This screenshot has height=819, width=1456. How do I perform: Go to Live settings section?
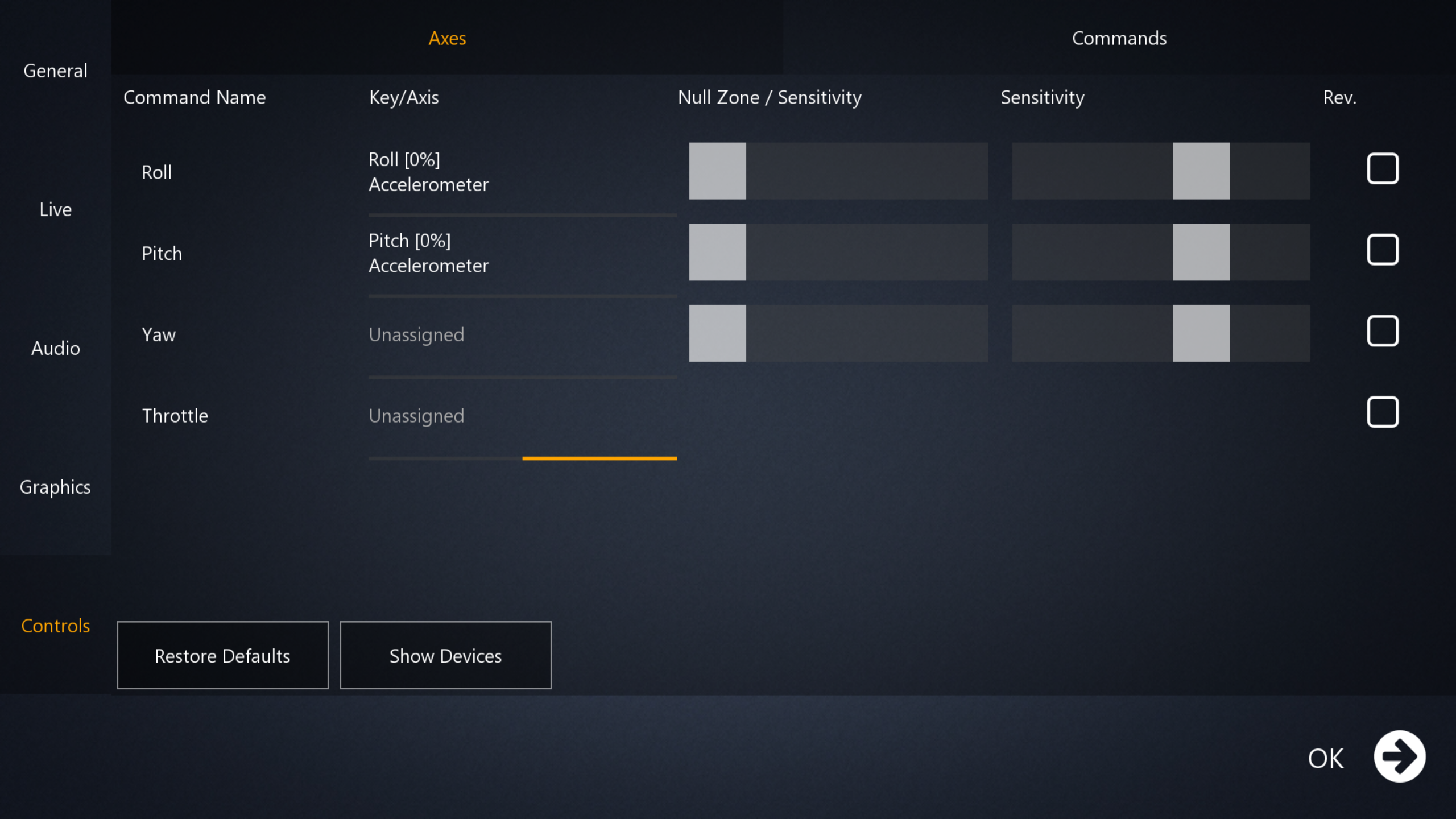tap(55, 209)
